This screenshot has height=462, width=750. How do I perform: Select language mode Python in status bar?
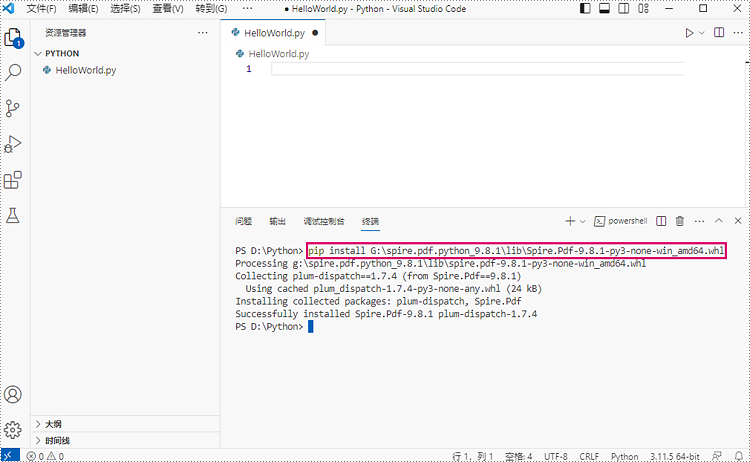pyautogui.click(x=624, y=457)
